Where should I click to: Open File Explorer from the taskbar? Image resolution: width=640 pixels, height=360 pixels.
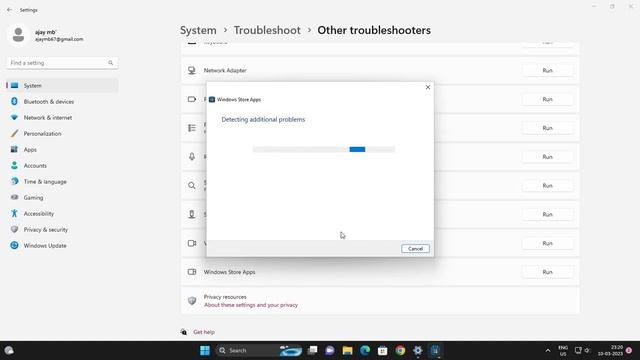click(x=347, y=350)
